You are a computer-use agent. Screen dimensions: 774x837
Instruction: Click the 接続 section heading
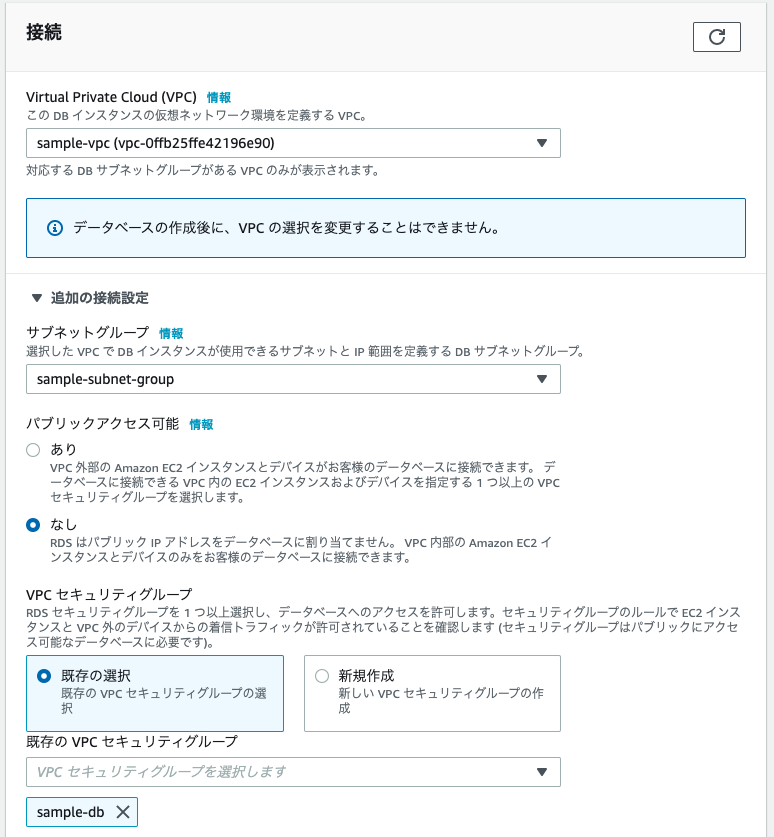[x=44, y=33]
